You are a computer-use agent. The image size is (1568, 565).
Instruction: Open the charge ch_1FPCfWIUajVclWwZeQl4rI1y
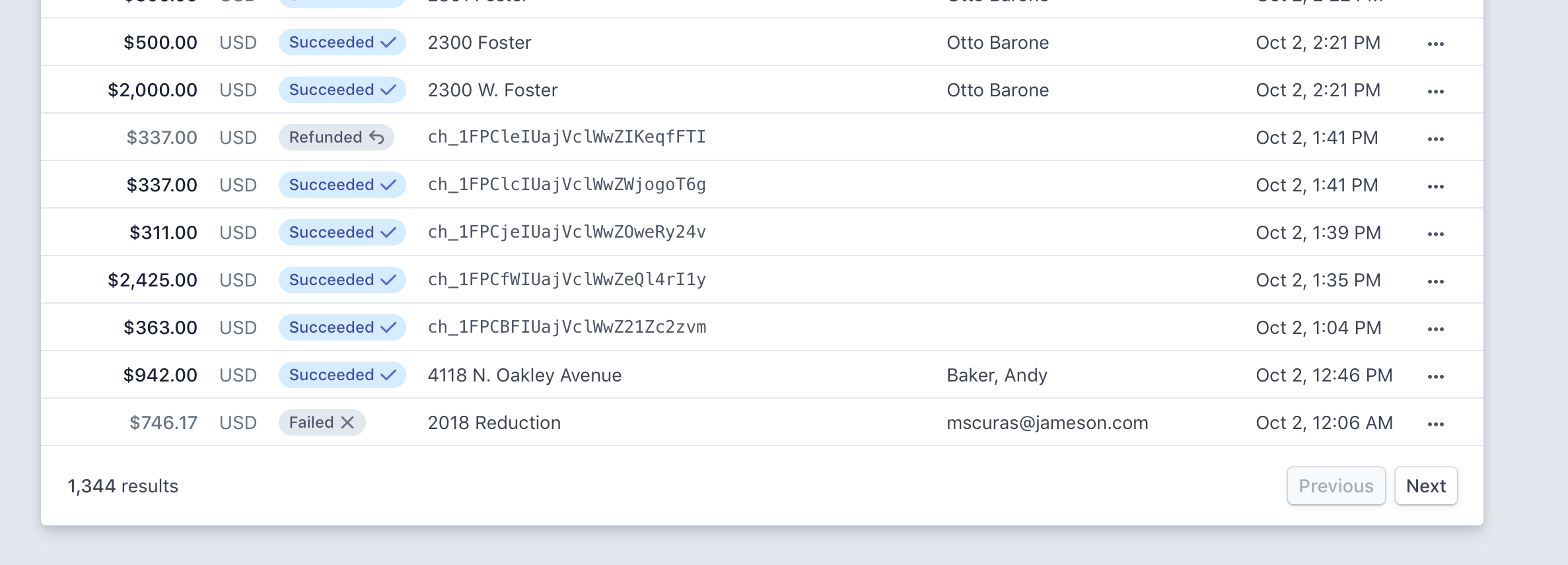[567, 280]
